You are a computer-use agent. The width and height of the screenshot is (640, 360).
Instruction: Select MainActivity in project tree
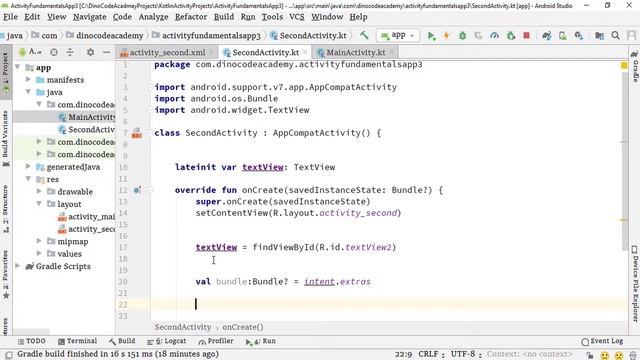coord(91,117)
